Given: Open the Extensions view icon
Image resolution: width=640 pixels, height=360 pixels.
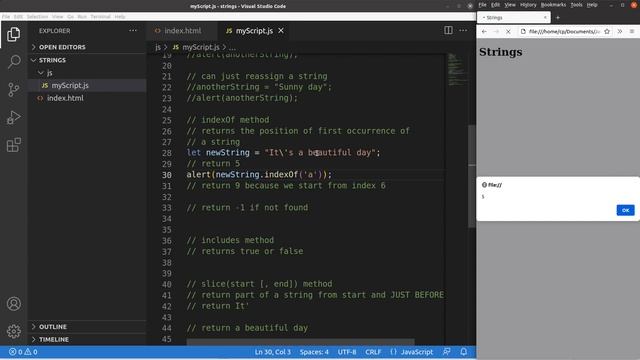Looking at the screenshot, I should pos(13,145).
